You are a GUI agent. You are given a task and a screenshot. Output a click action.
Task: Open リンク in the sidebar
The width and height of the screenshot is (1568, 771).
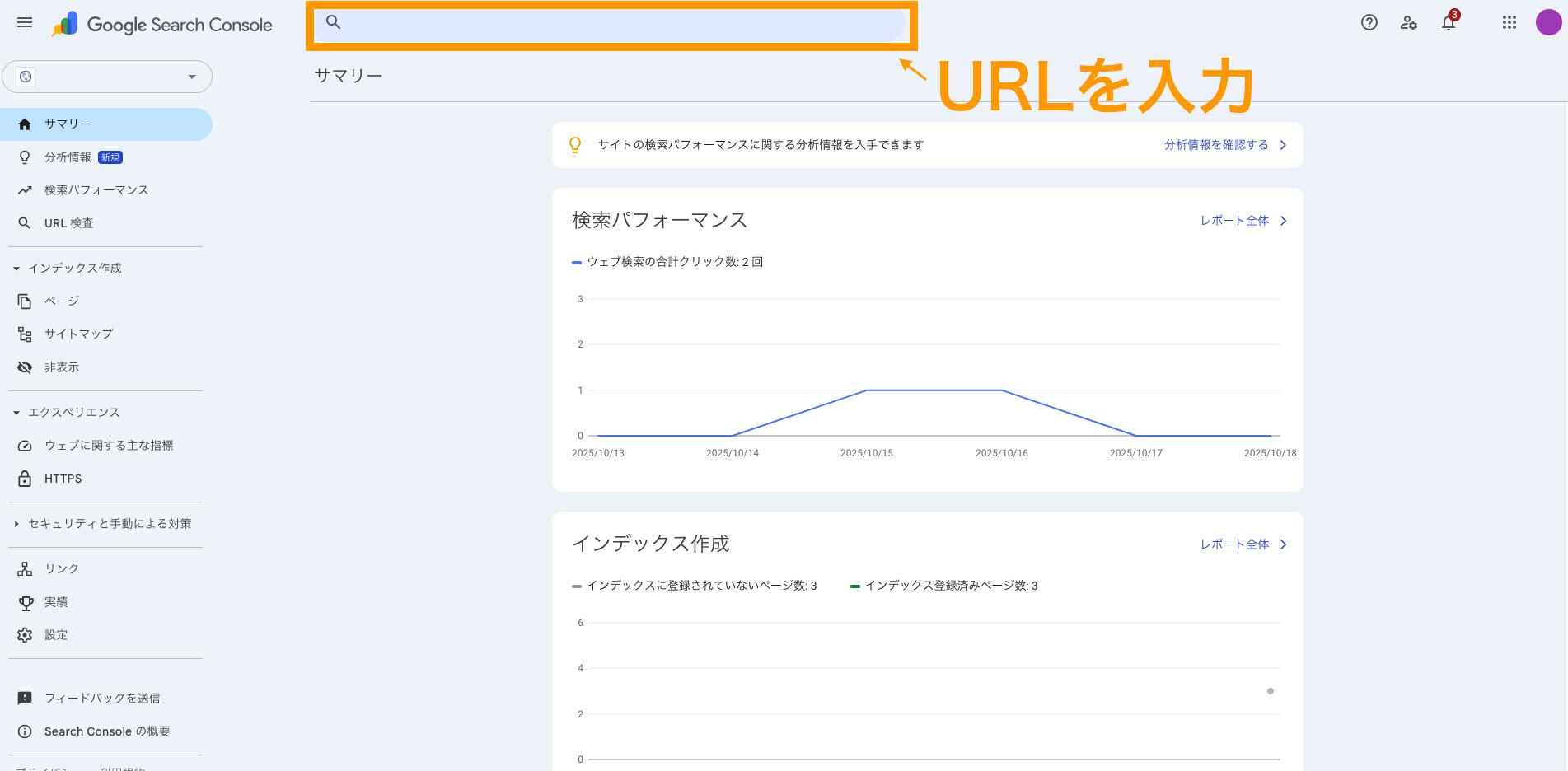click(x=106, y=569)
